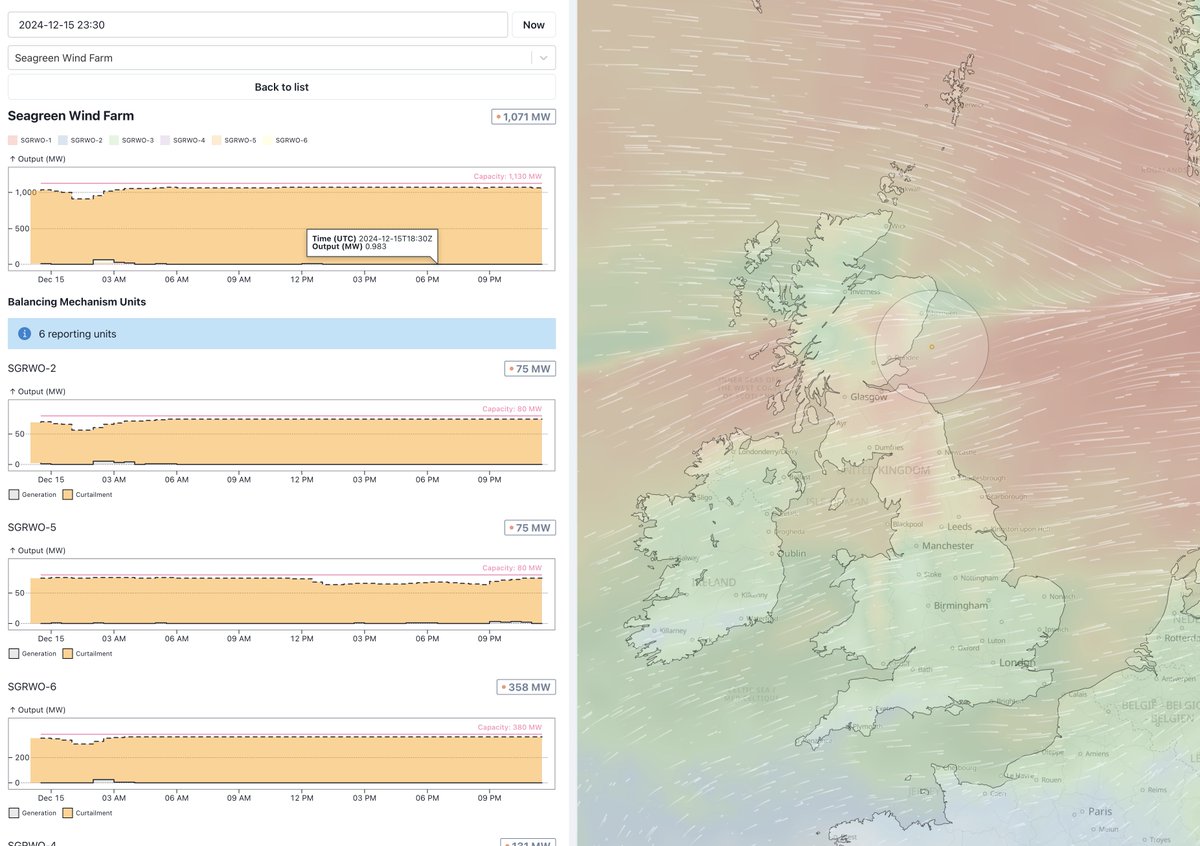Screen dimensions: 1200x846
Task: Click the London label on the map
Action: pos(1017,663)
